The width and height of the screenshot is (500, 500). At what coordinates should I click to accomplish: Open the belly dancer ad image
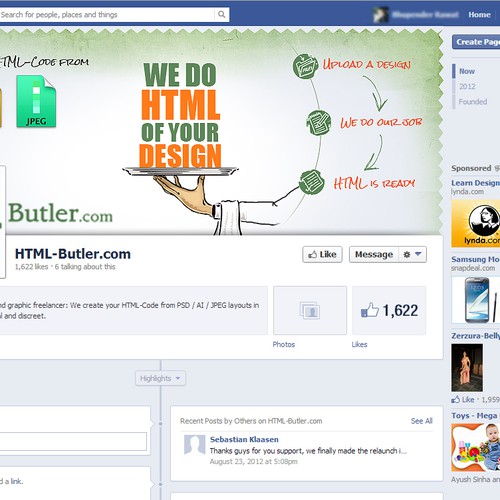(467, 368)
